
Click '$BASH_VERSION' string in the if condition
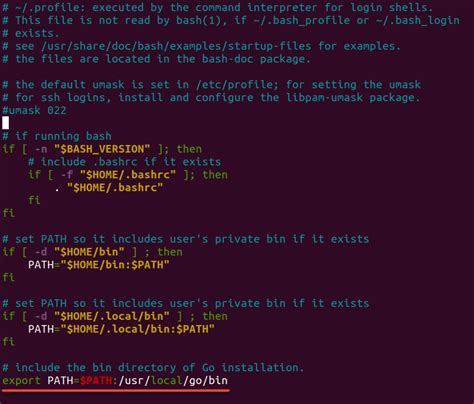pos(102,149)
